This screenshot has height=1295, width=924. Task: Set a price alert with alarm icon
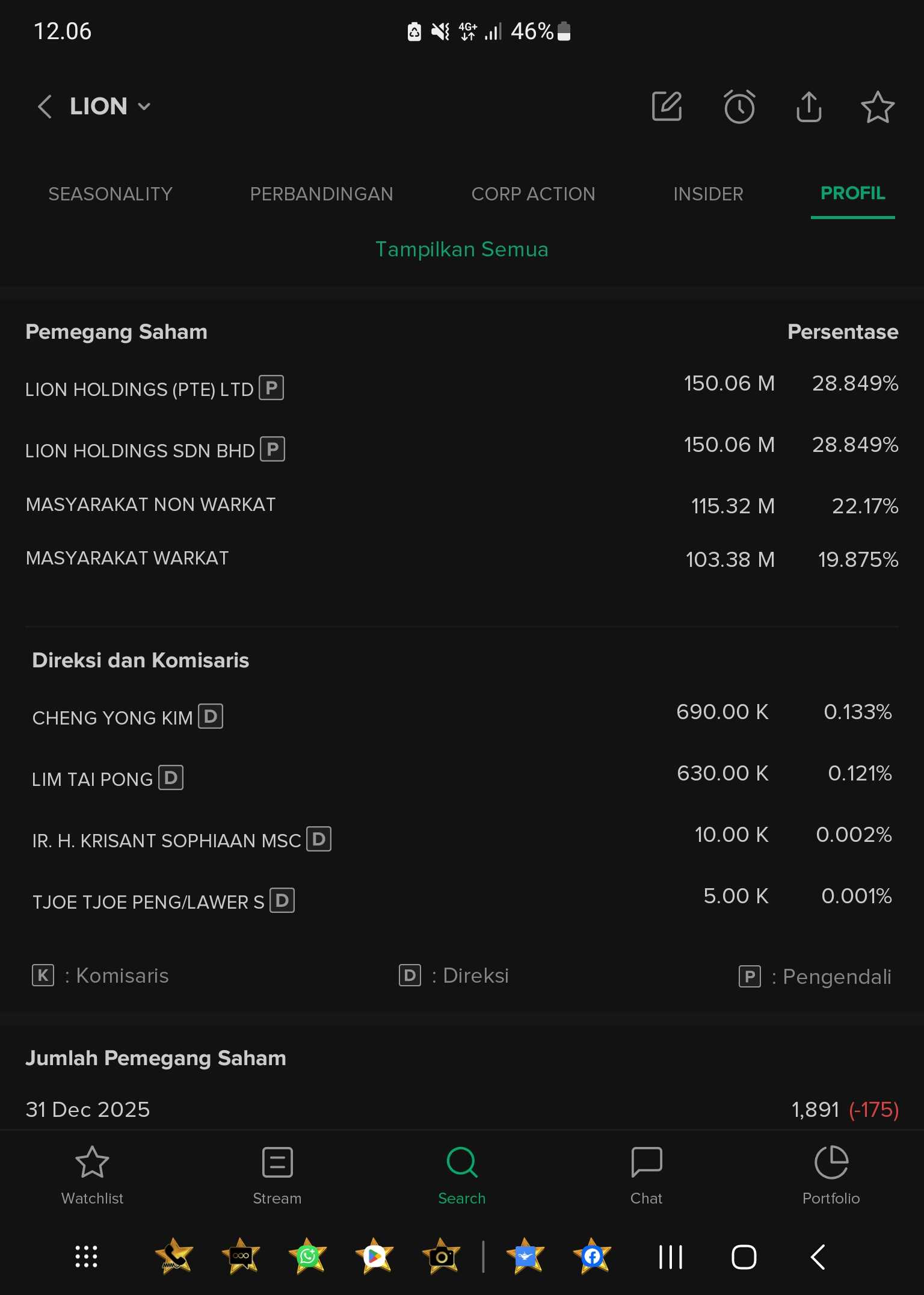tap(739, 107)
